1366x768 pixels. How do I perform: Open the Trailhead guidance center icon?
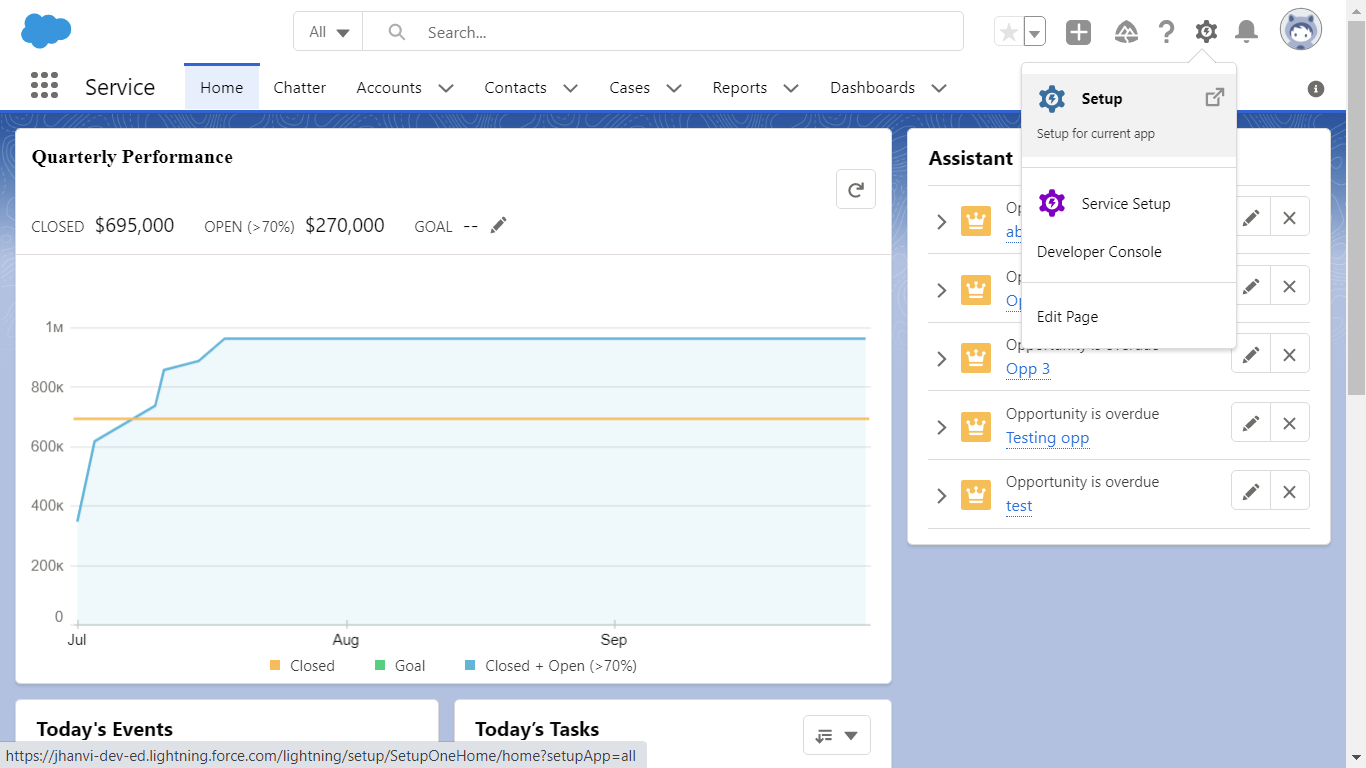tap(1126, 32)
